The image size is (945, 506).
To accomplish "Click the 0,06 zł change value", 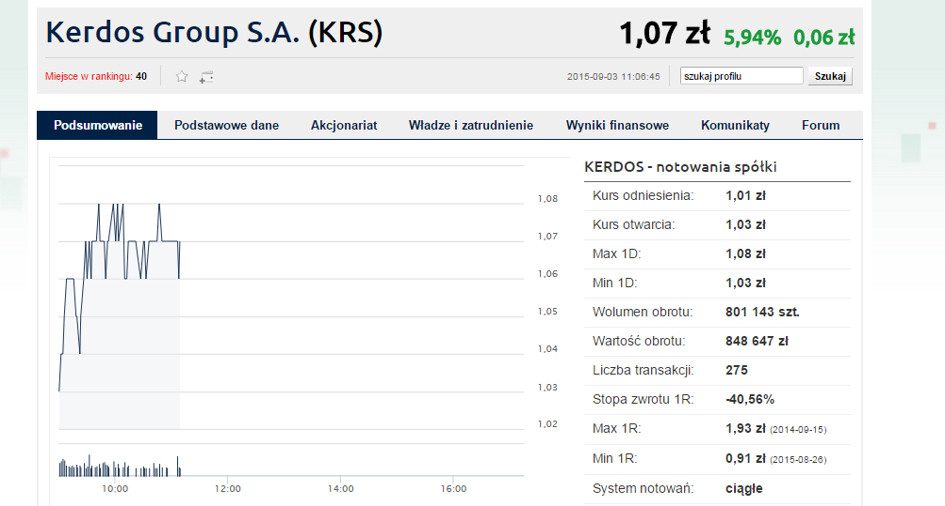I will 824,37.
